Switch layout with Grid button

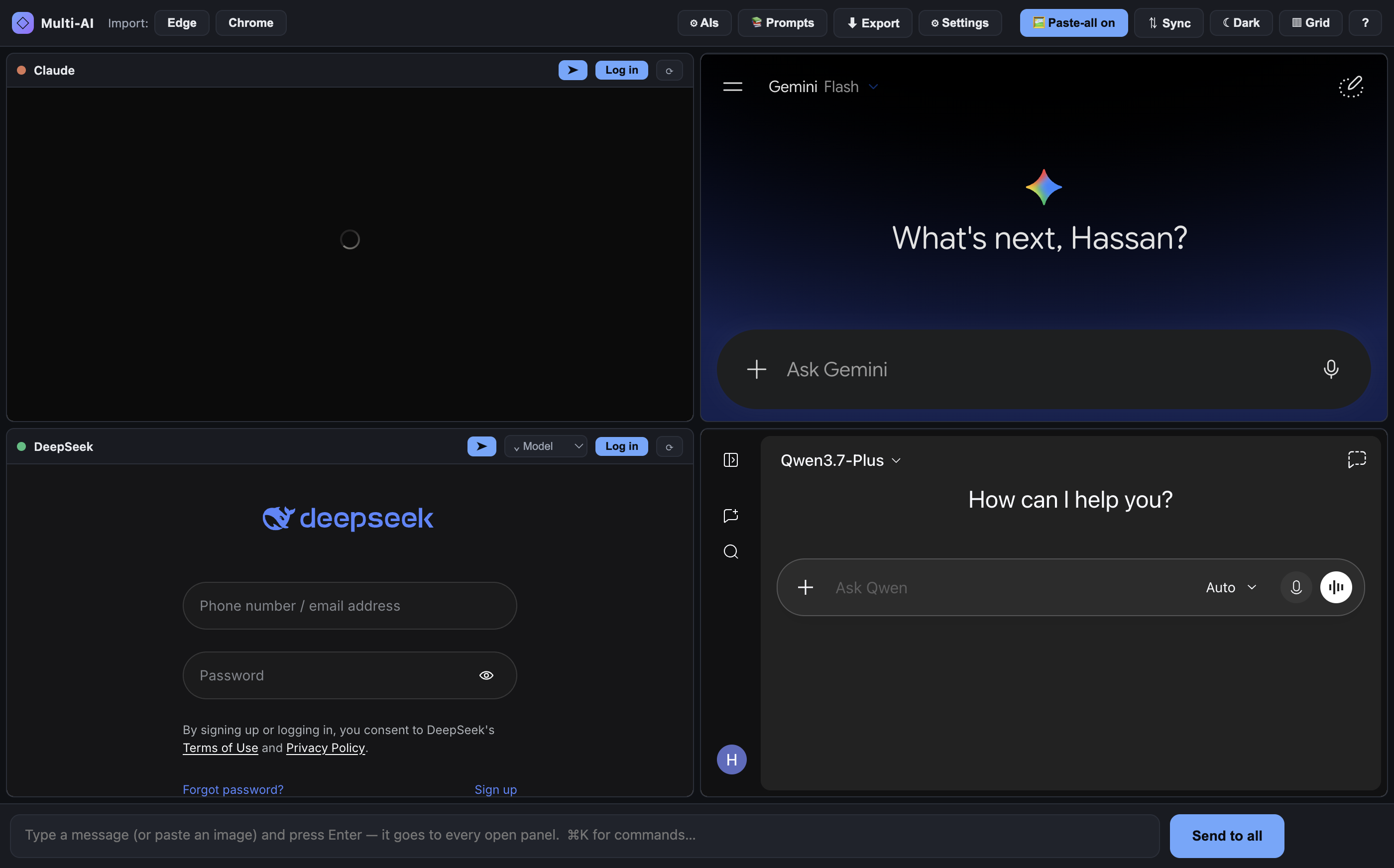1310,23
